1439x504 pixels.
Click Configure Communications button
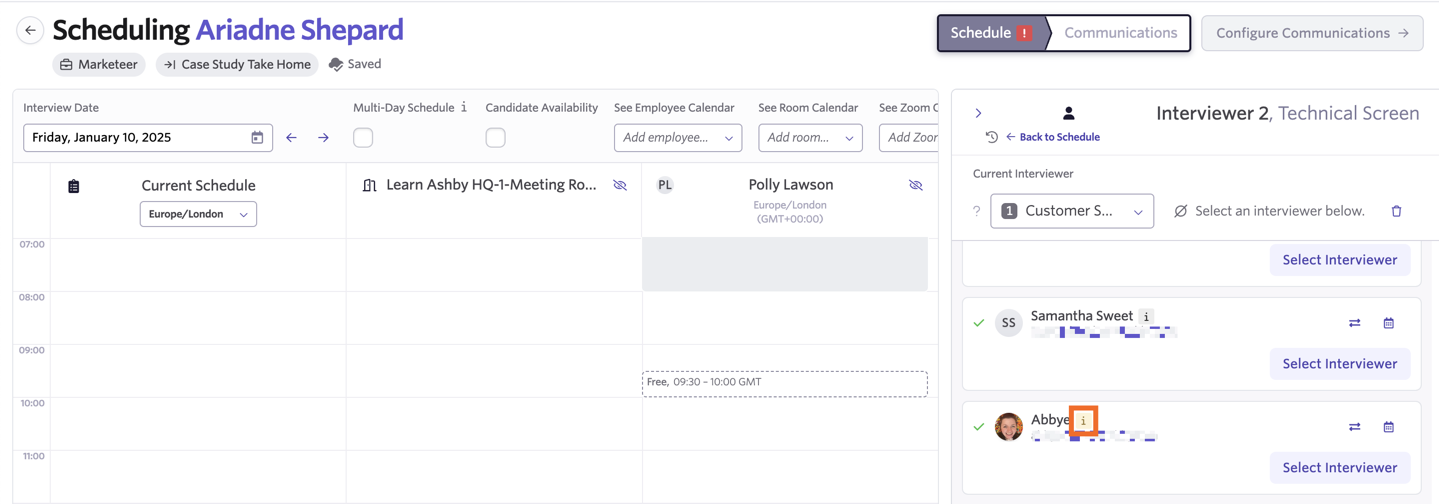(x=1312, y=33)
